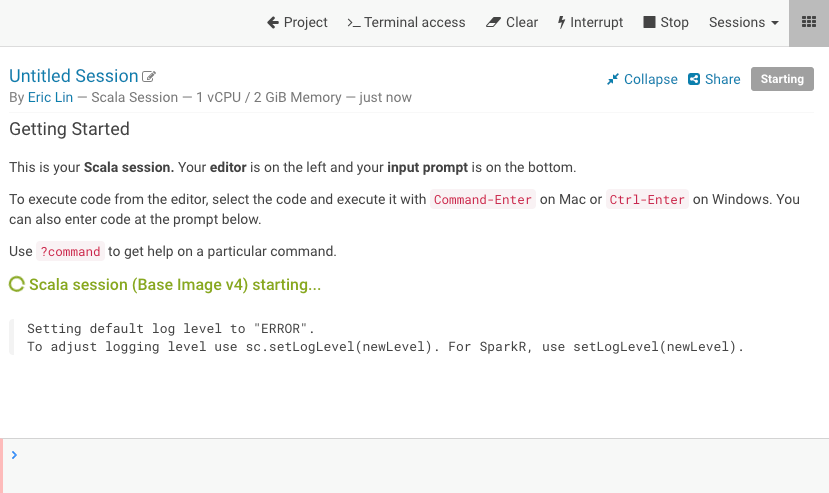Click into the input prompt field
Viewport: 829px width, 493px height.
420,456
